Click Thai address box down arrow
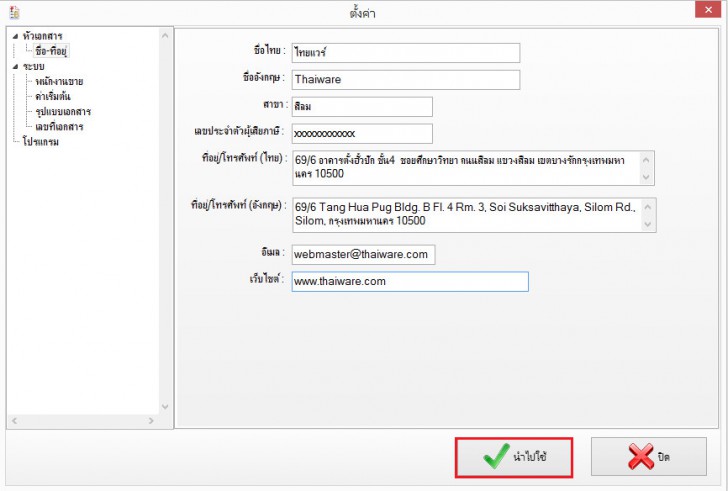This screenshot has height=491, width=728. tap(646, 177)
